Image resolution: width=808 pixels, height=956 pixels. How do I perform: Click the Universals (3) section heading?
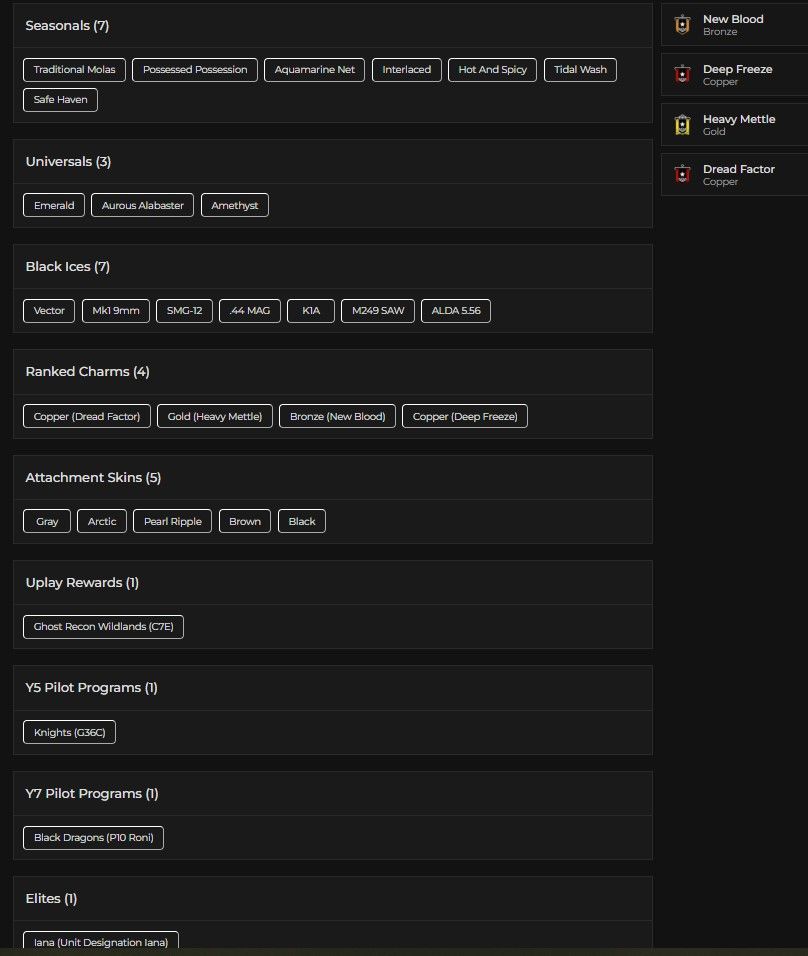(x=68, y=162)
